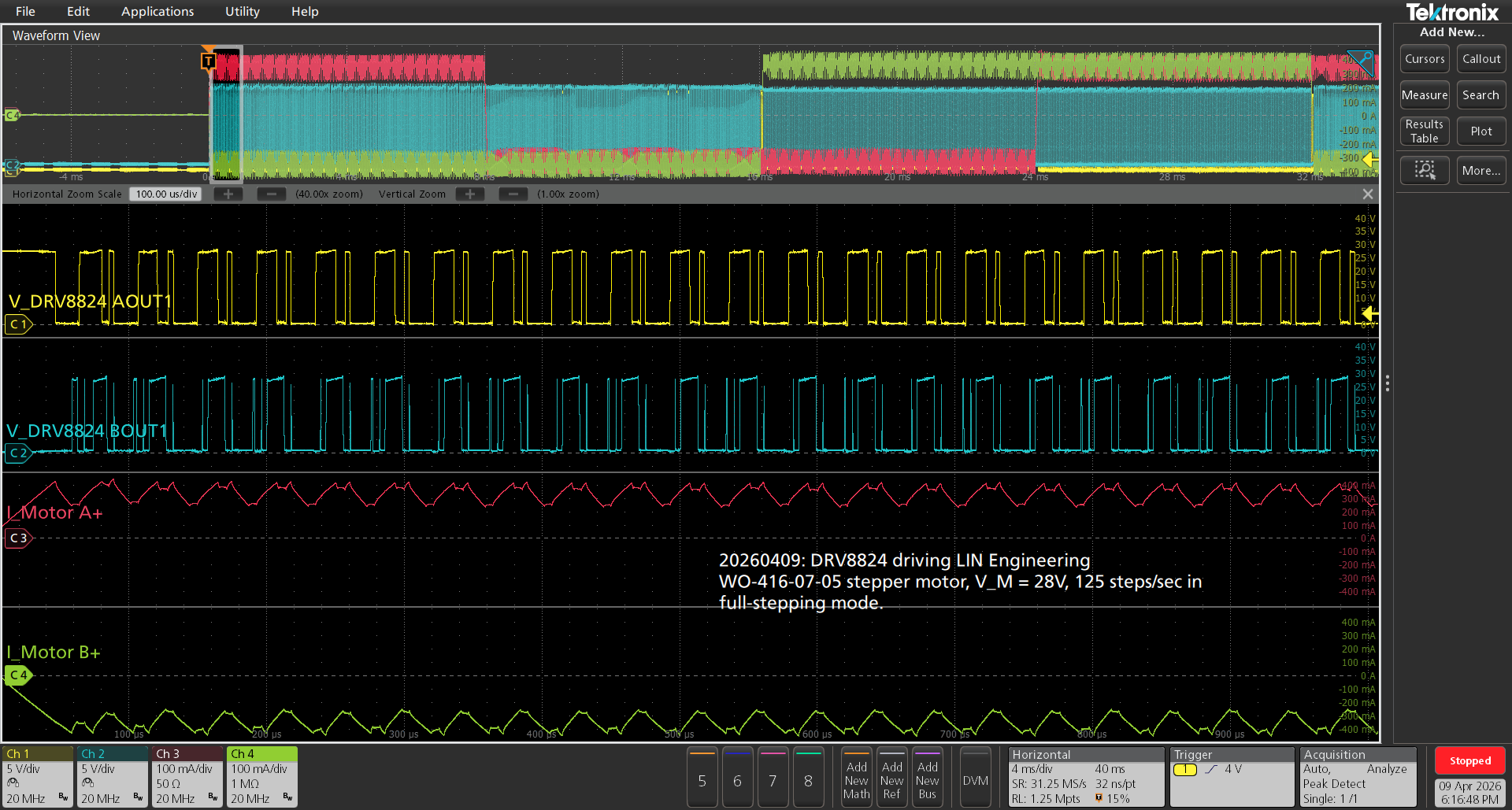Open the Results Table
Screen dimensions: 1512x810
coord(1425,131)
